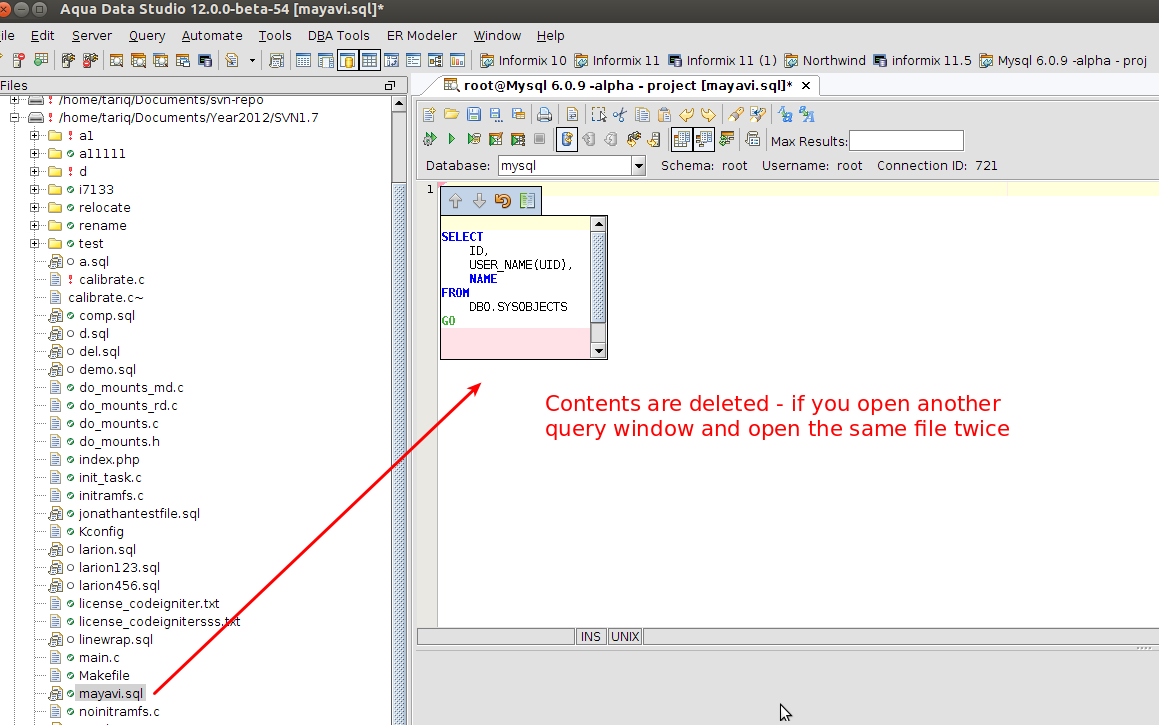Open the Automate menu
Image resolution: width=1159 pixels, height=725 pixels.
211,35
